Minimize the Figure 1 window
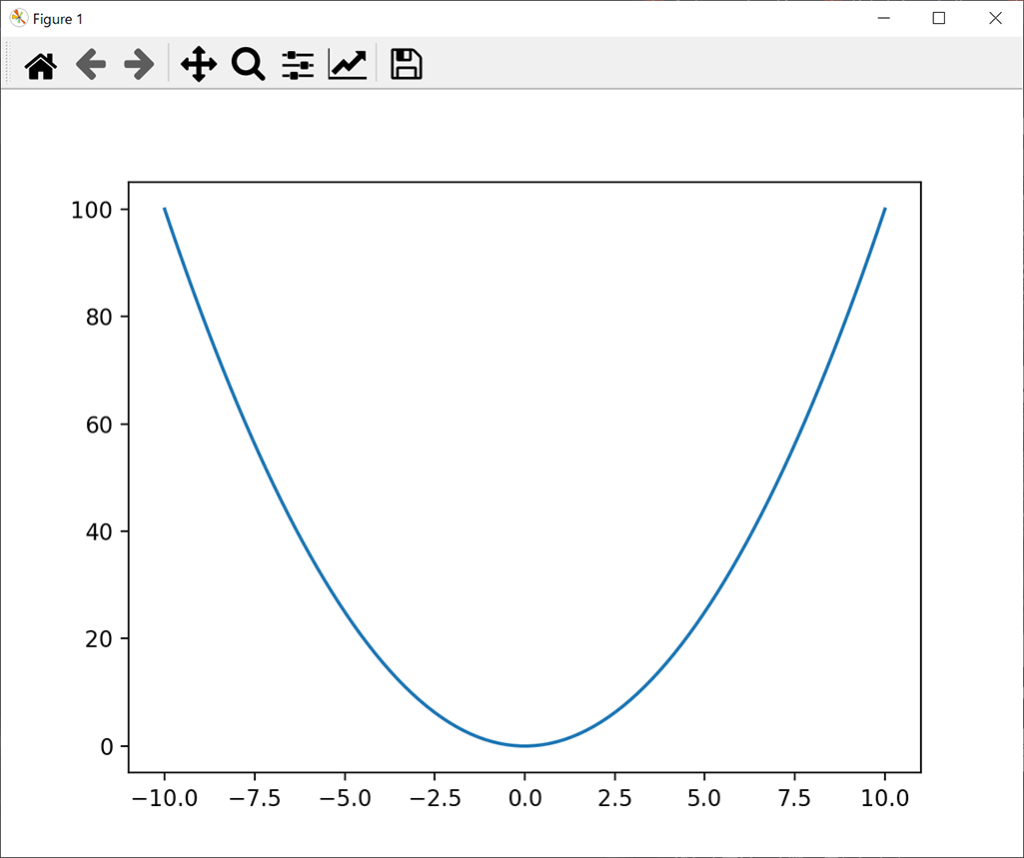The width and height of the screenshot is (1024, 858). (x=884, y=18)
